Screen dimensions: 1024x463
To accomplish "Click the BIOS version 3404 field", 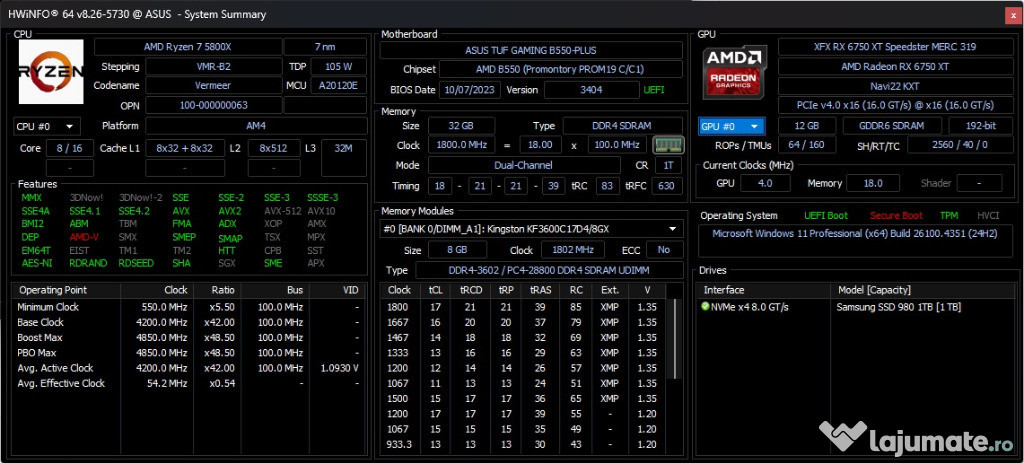I will tap(592, 90).
